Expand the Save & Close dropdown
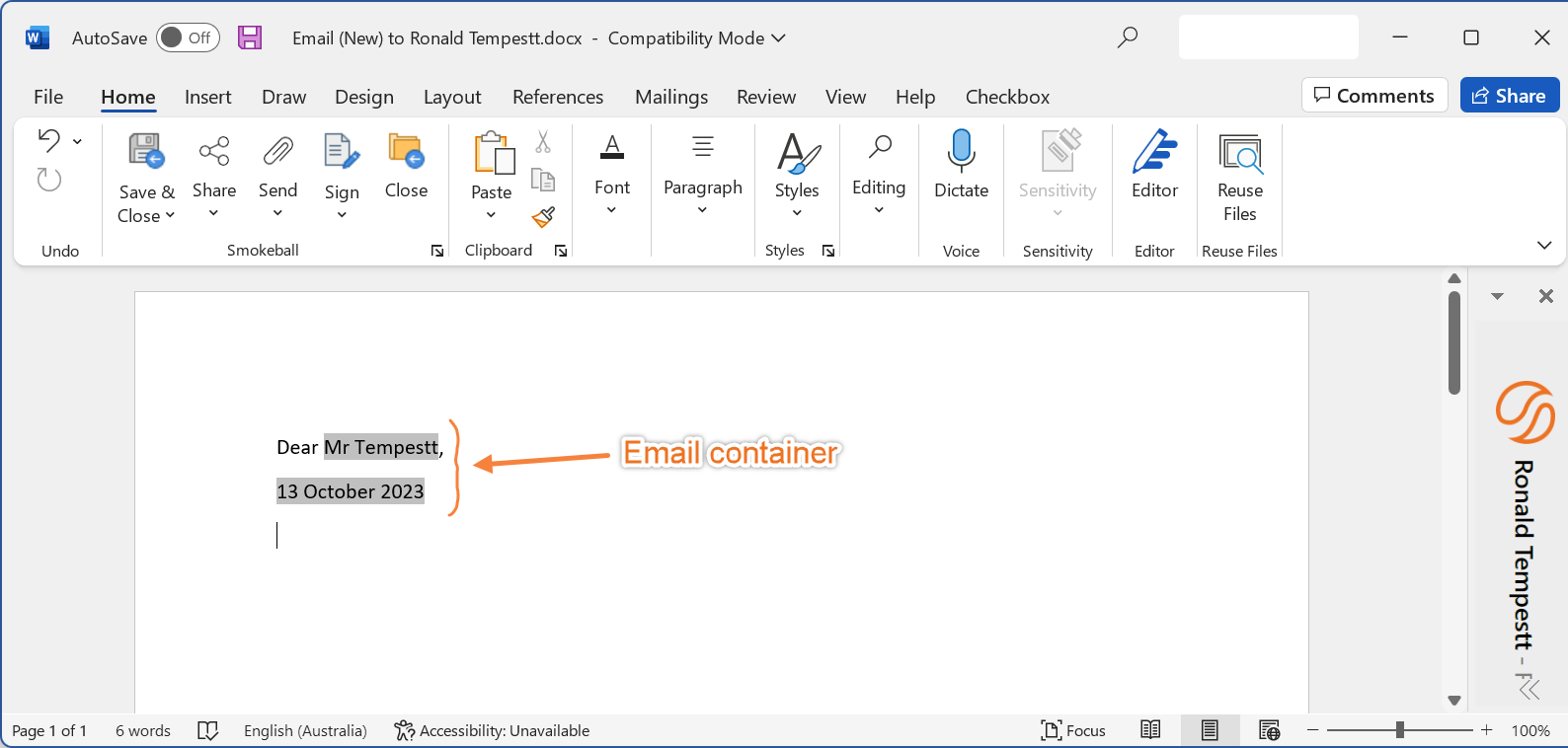 170,216
